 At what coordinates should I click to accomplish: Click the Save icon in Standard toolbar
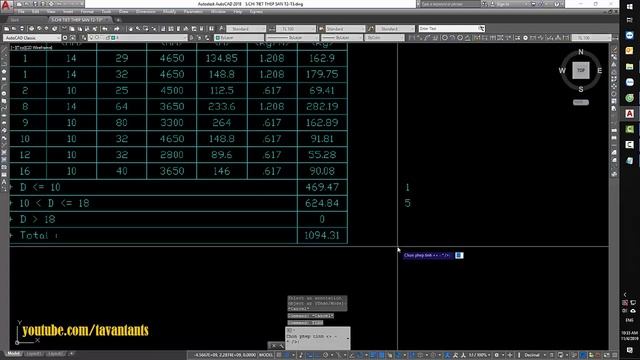[22, 29]
